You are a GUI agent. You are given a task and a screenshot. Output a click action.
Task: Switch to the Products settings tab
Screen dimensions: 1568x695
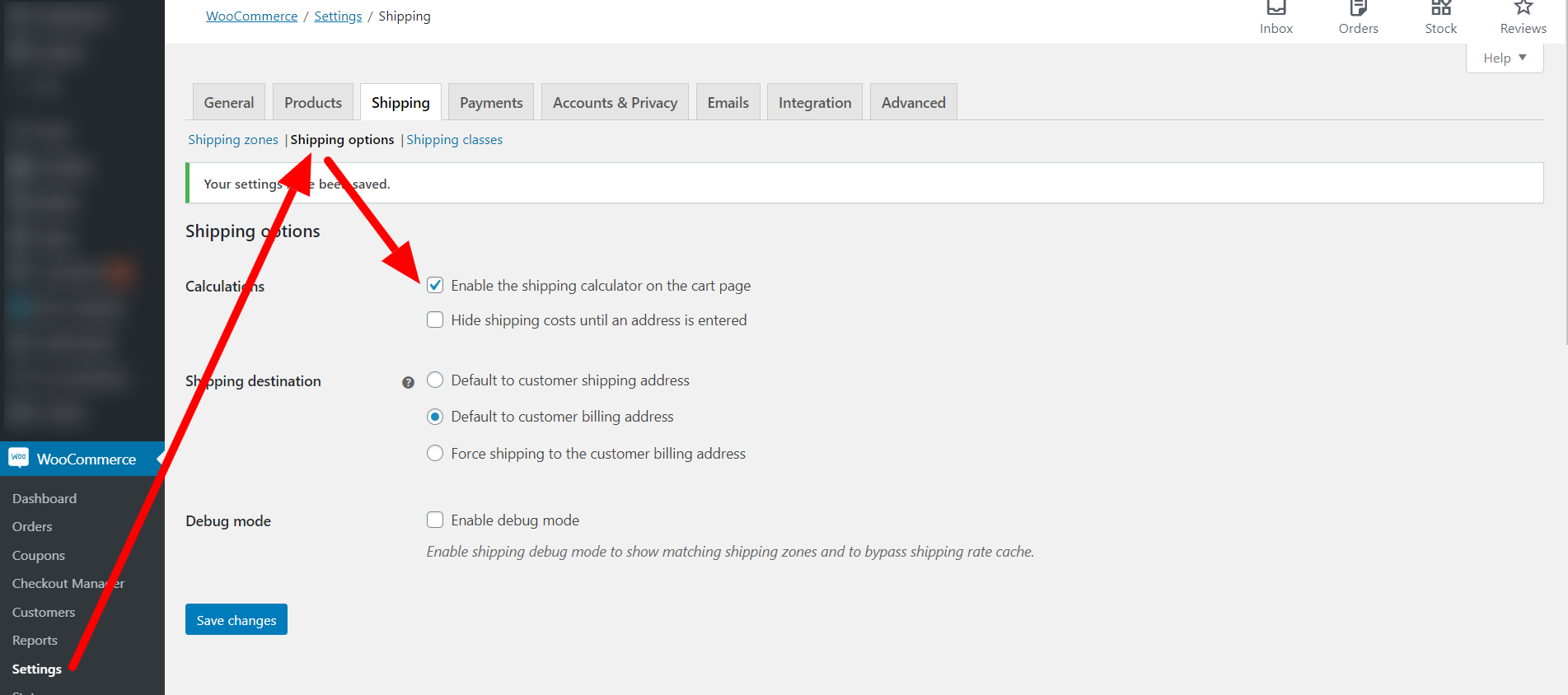[313, 102]
